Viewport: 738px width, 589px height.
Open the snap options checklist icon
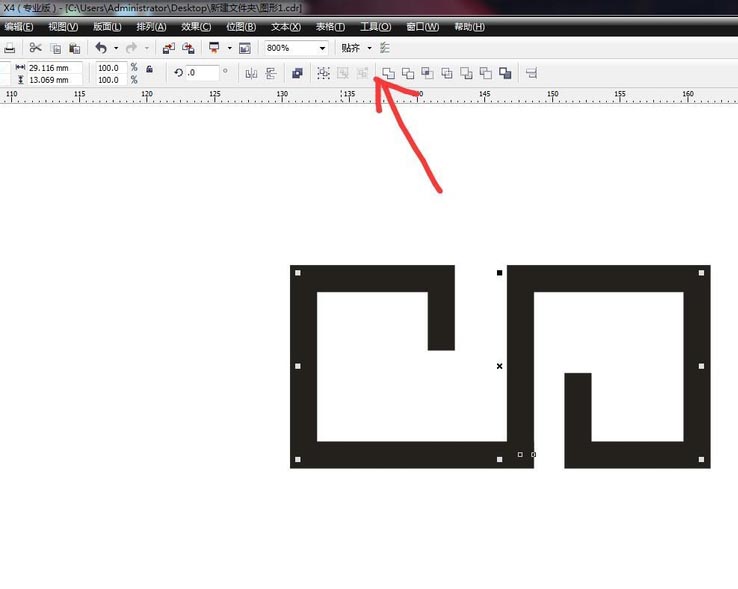click(385, 48)
